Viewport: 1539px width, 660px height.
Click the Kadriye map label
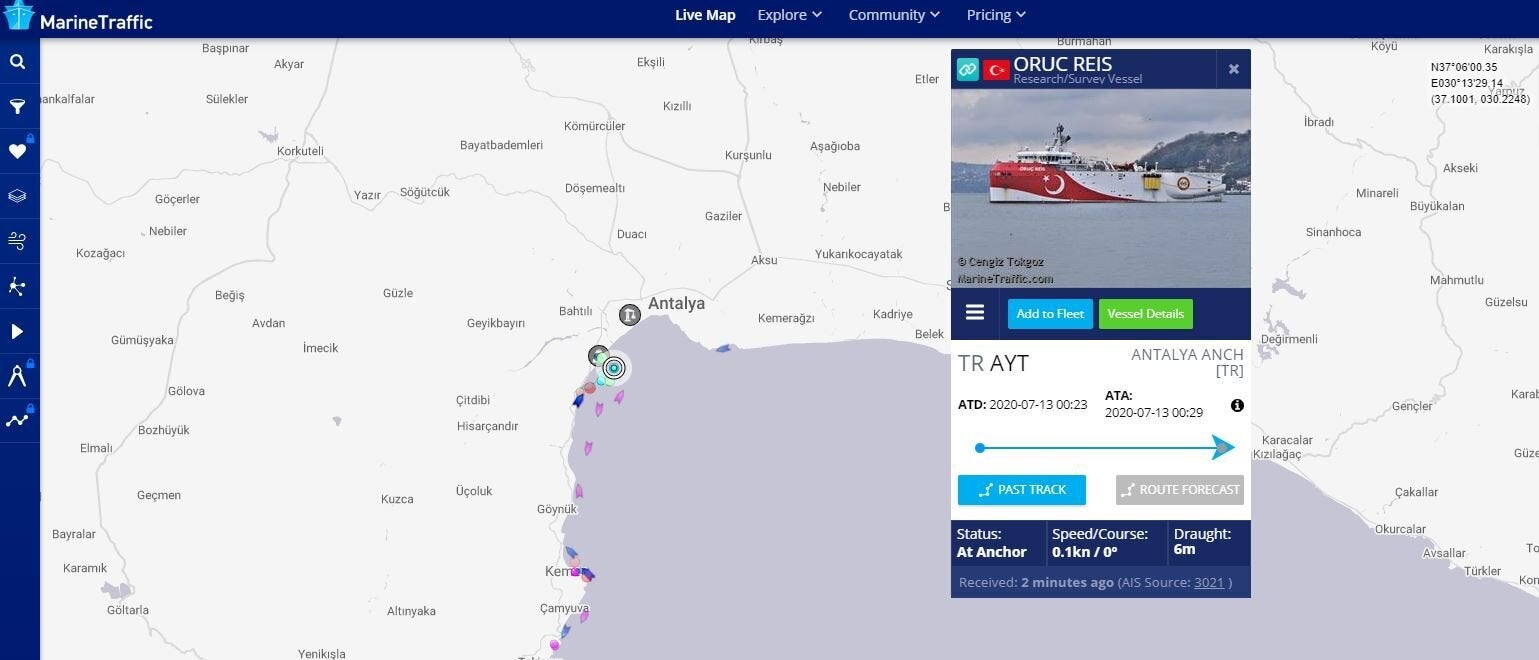click(893, 314)
